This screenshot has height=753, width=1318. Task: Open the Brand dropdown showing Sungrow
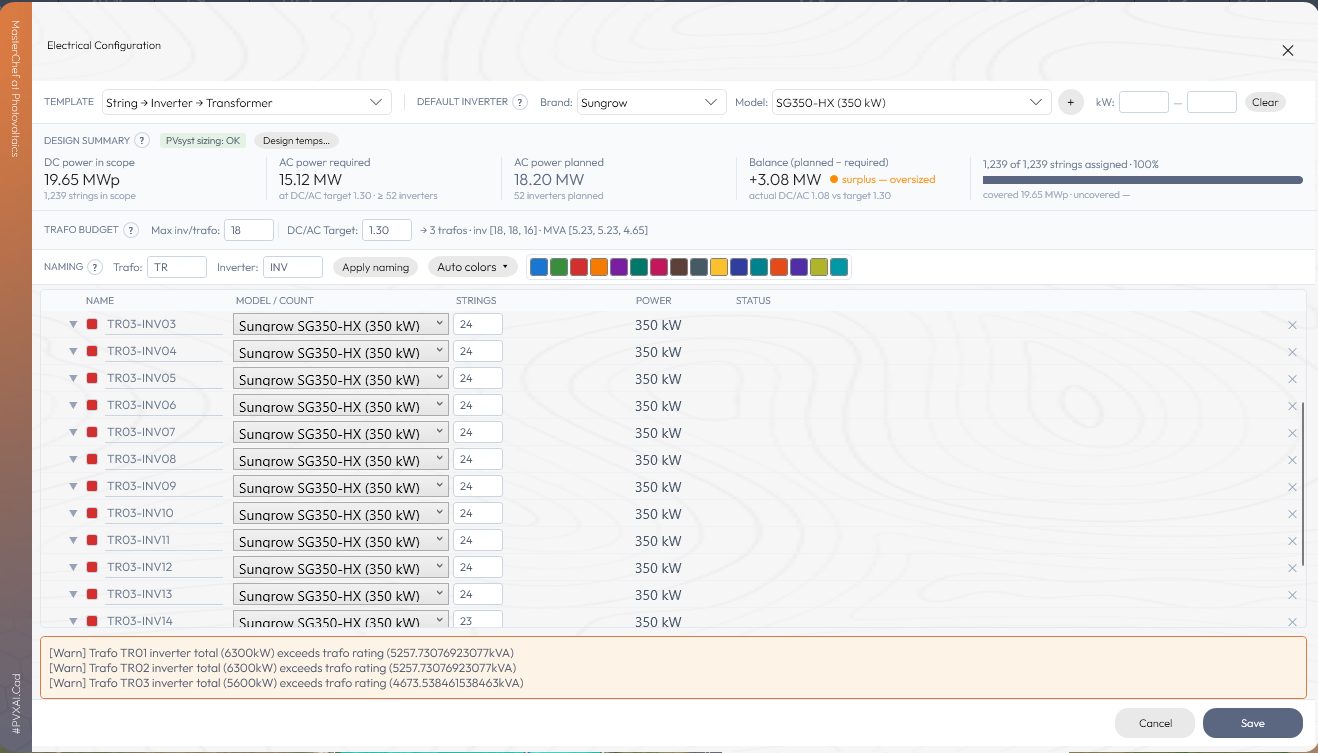click(652, 102)
